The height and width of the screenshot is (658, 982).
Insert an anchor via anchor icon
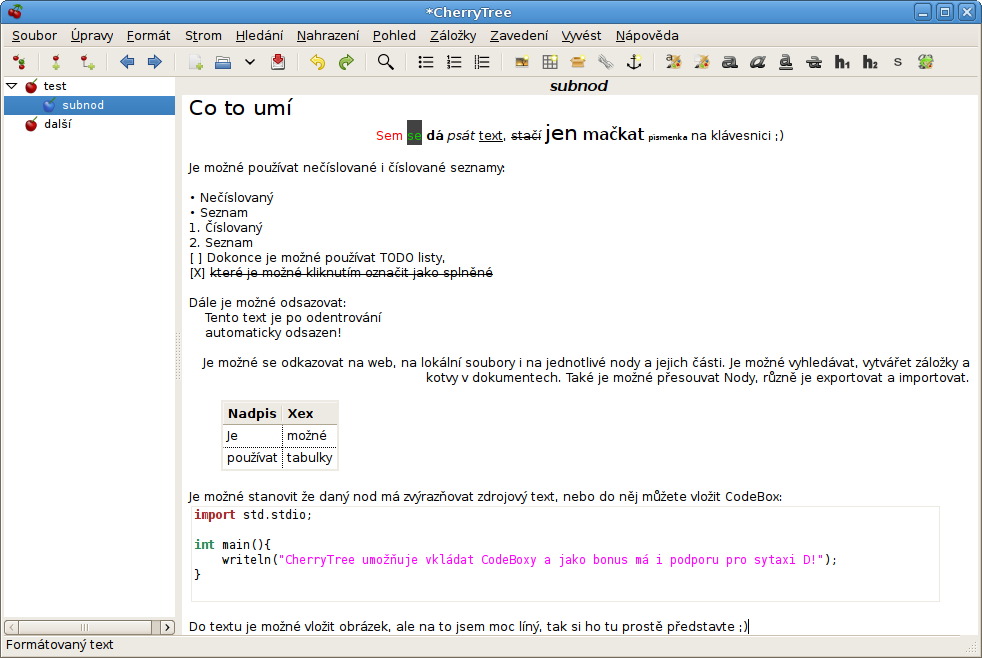click(x=634, y=62)
